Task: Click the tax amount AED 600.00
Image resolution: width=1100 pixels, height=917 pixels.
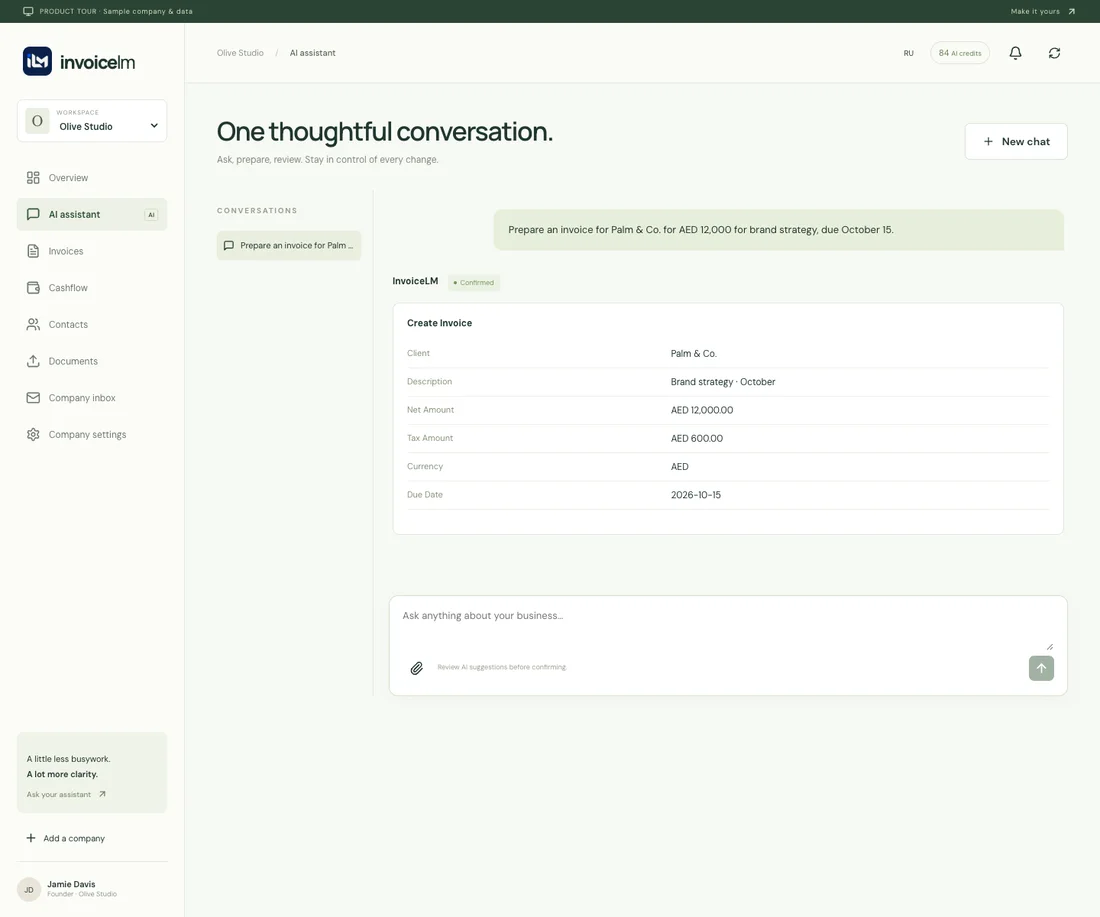Action: [x=697, y=439]
